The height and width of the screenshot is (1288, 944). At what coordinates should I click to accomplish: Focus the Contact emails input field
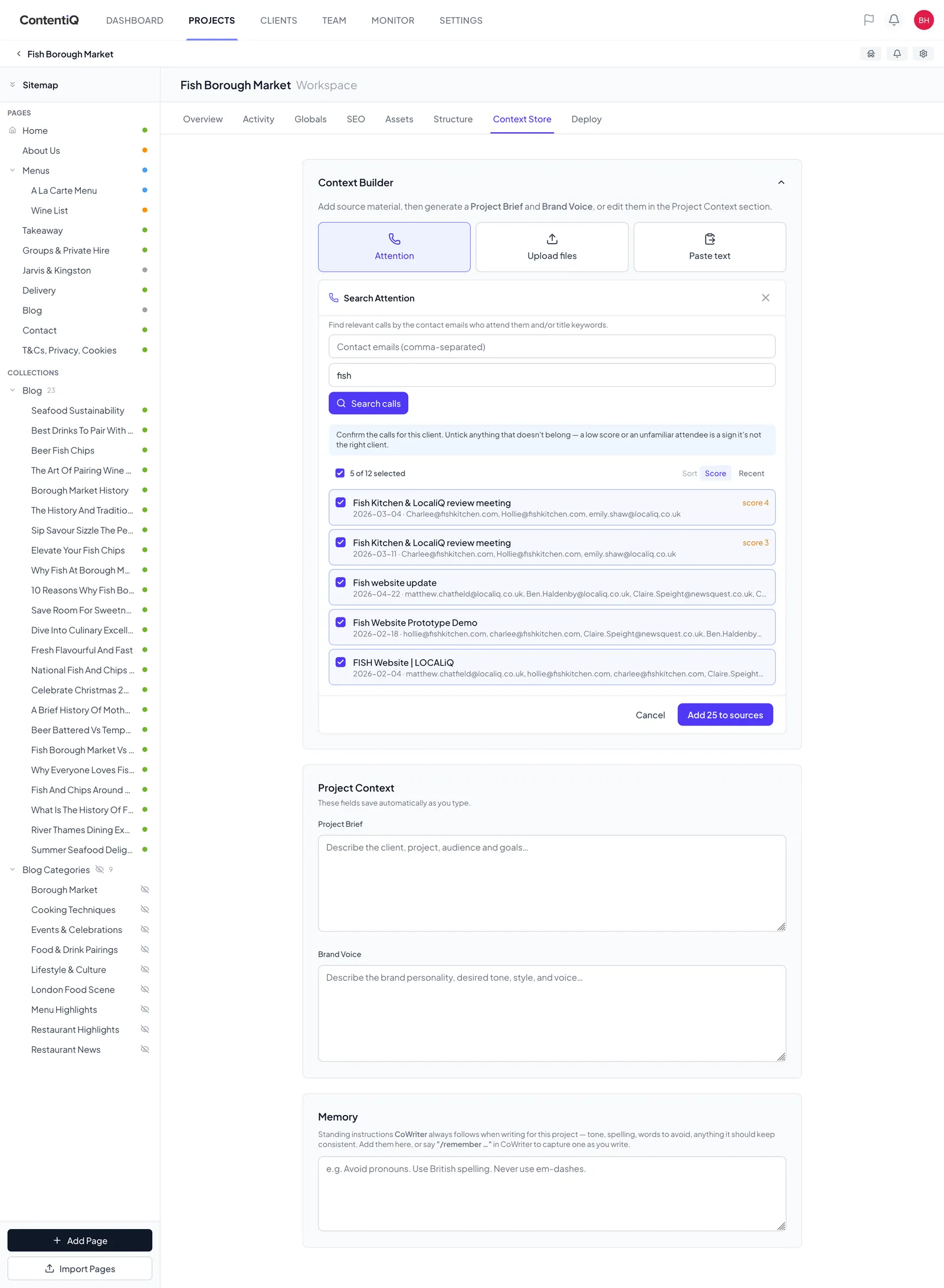552,347
